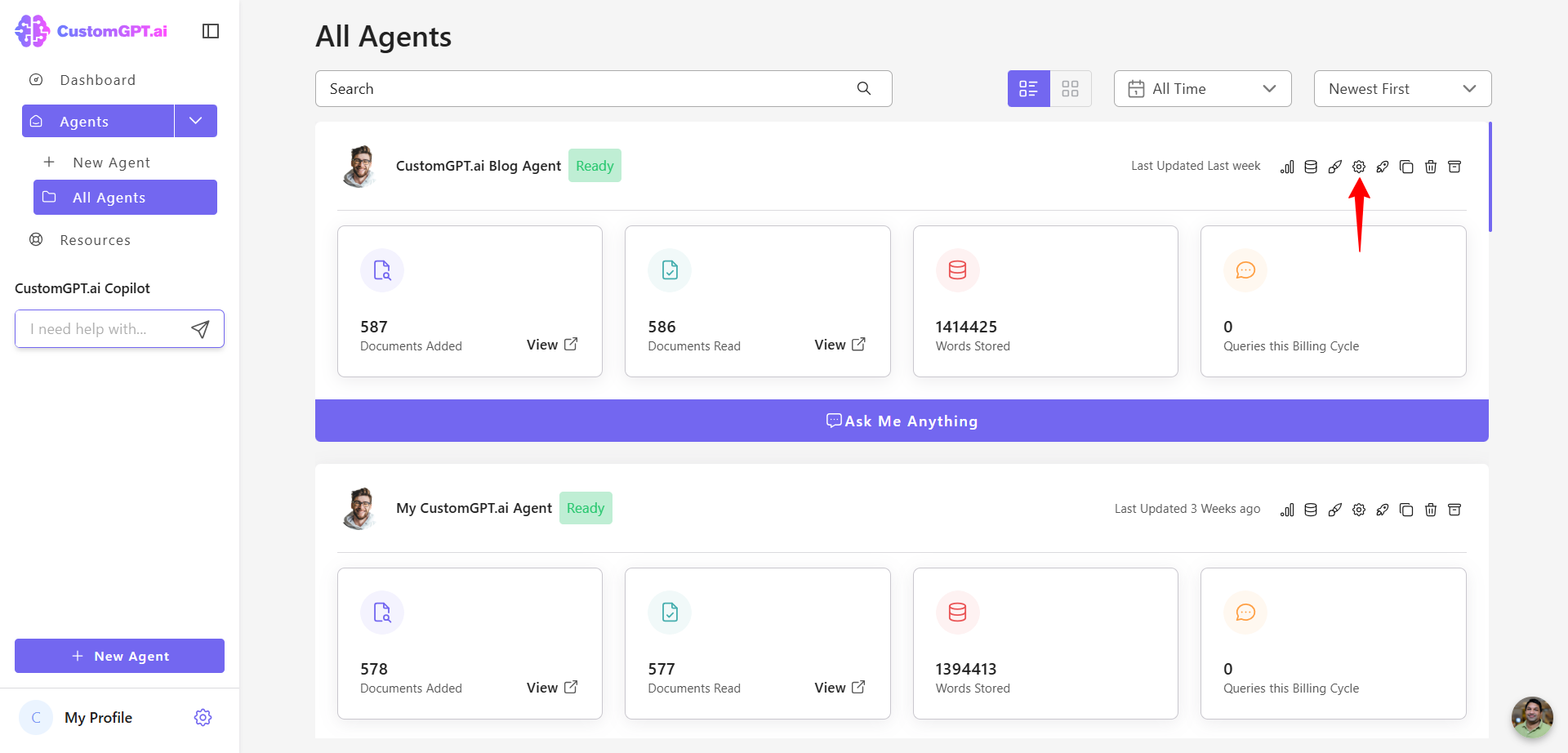Focus the agents Search field
Screen dimensions: 1568x753
[x=604, y=88]
